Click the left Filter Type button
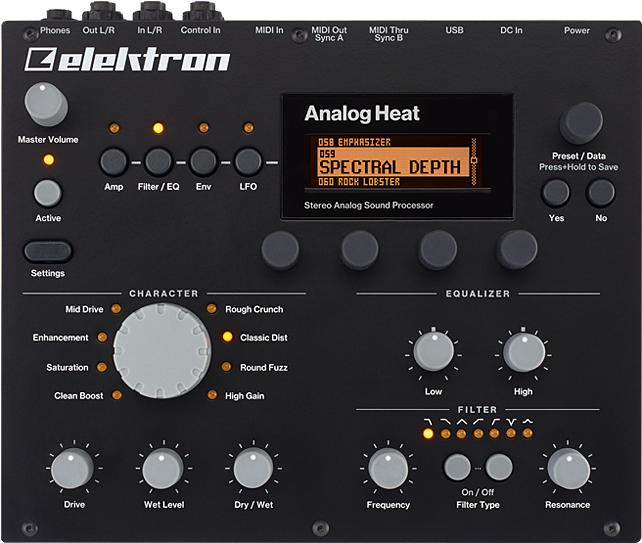The width and height of the screenshot is (642, 543). coord(457,467)
